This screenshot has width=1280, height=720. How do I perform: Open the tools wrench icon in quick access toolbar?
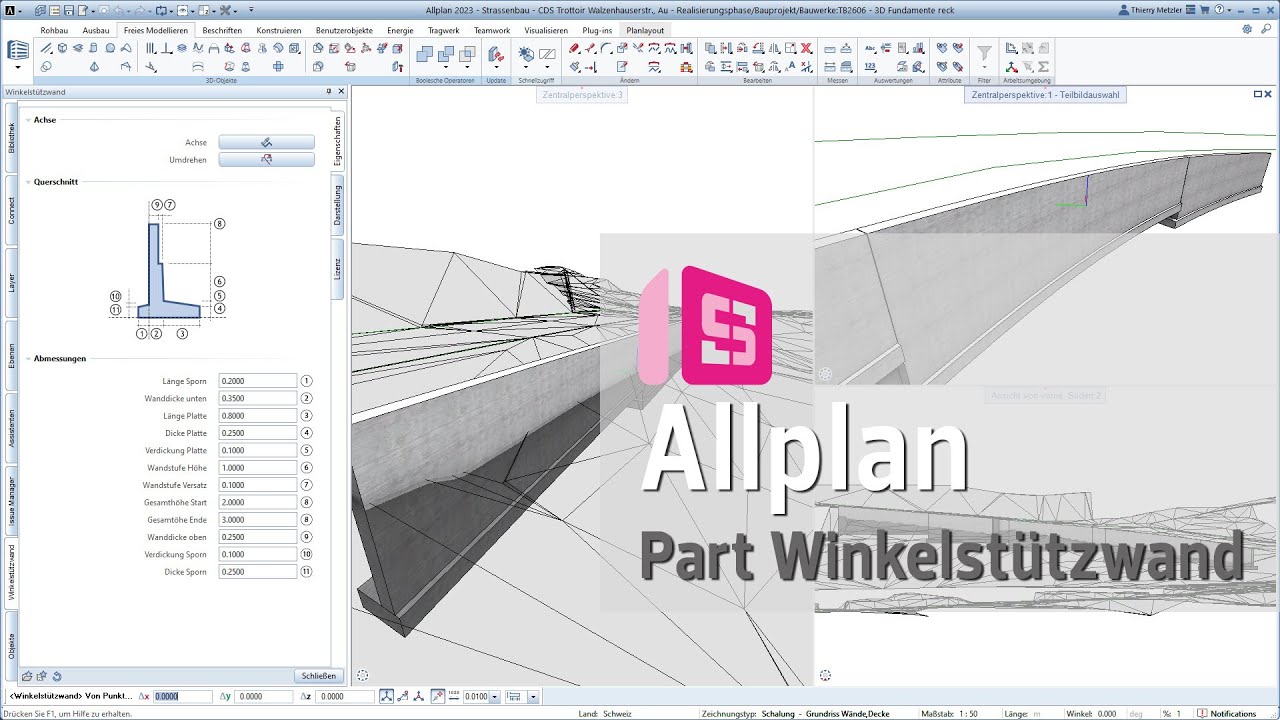point(225,10)
